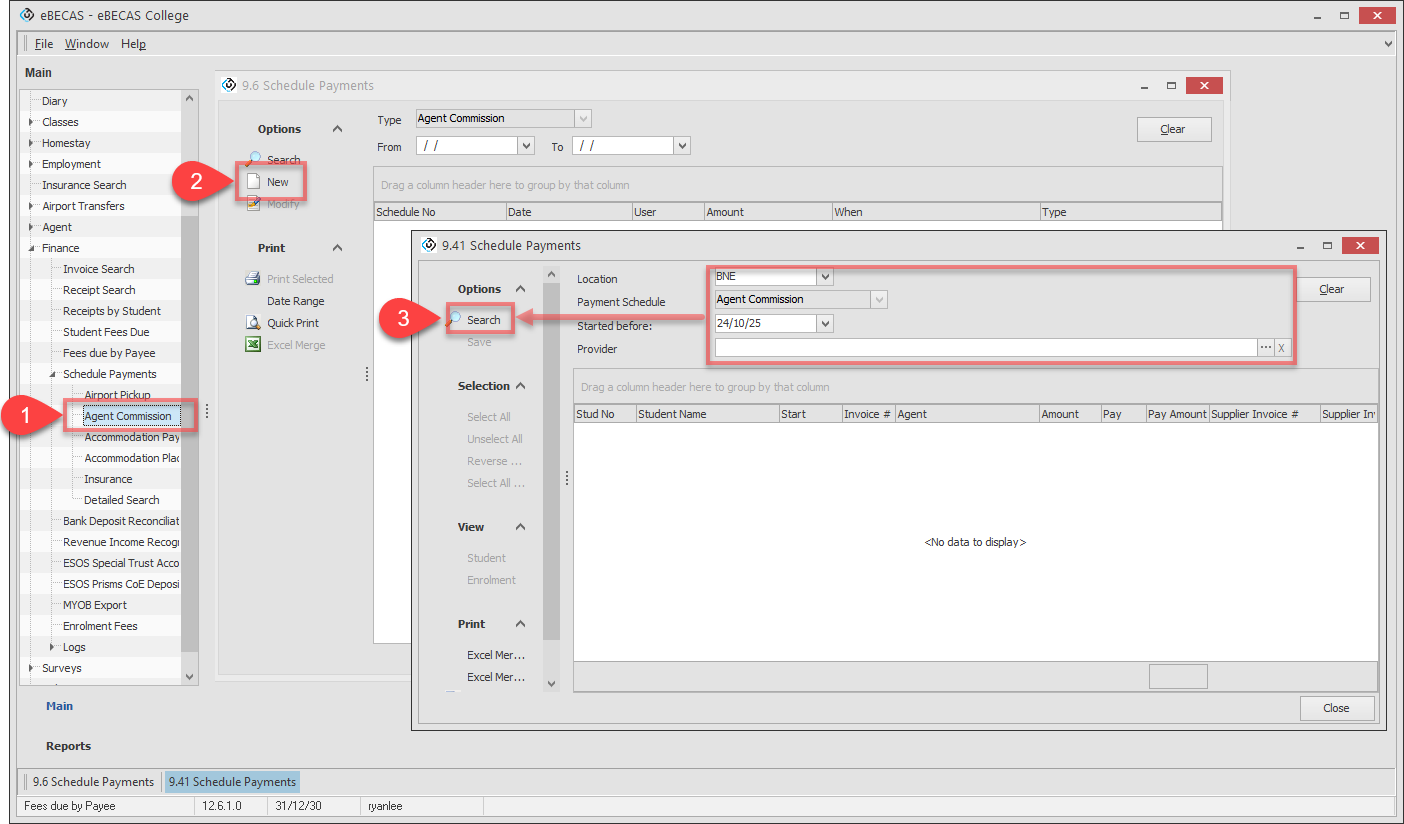Collapse the Finance tree node
Image resolution: width=1404 pixels, height=824 pixels.
coord(32,248)
